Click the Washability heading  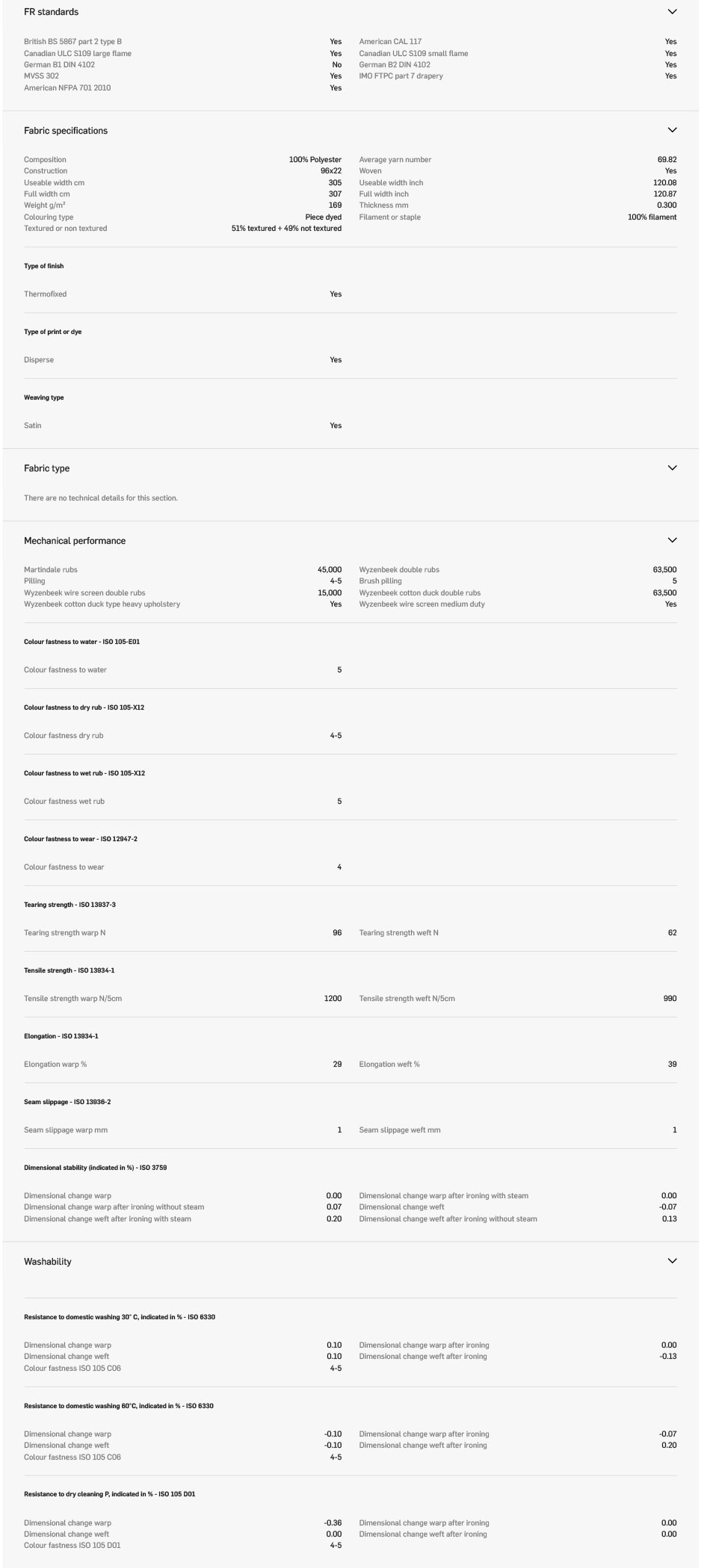coord(48,1262)
